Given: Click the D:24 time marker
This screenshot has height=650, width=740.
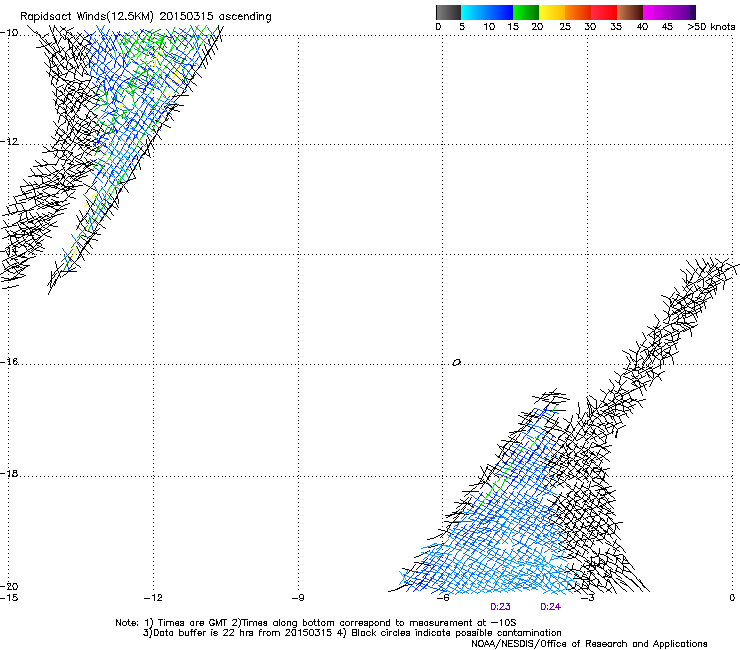Looking at the screenshot, I should pyautogui.click(x=550, y=607).
